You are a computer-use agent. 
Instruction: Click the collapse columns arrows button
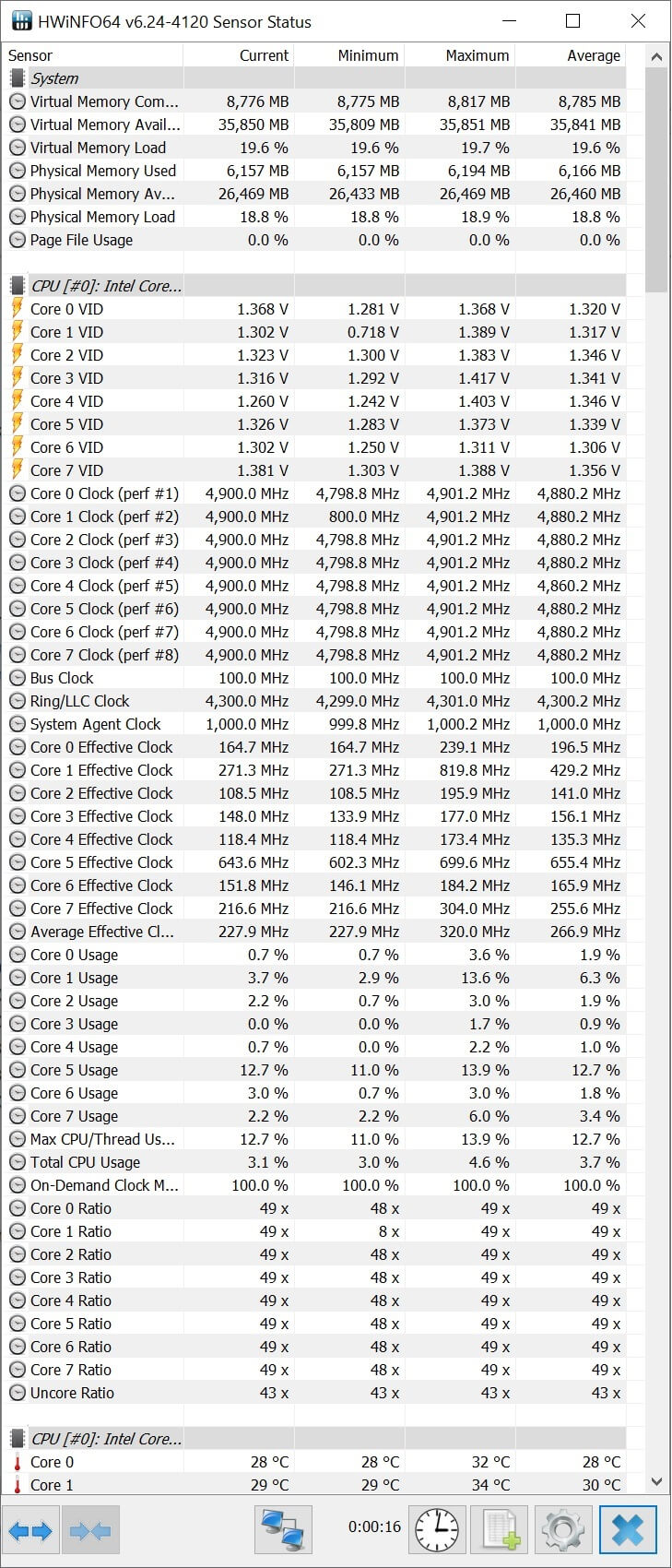[89, 1531]
